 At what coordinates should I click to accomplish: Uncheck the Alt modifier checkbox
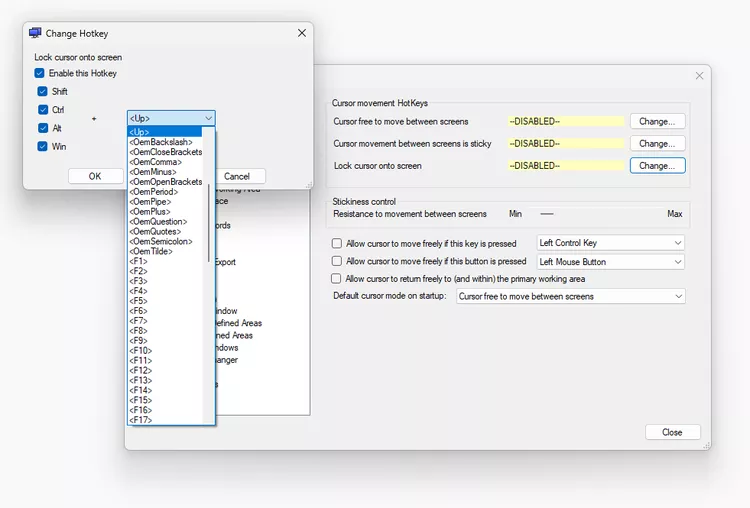(43, 128)
